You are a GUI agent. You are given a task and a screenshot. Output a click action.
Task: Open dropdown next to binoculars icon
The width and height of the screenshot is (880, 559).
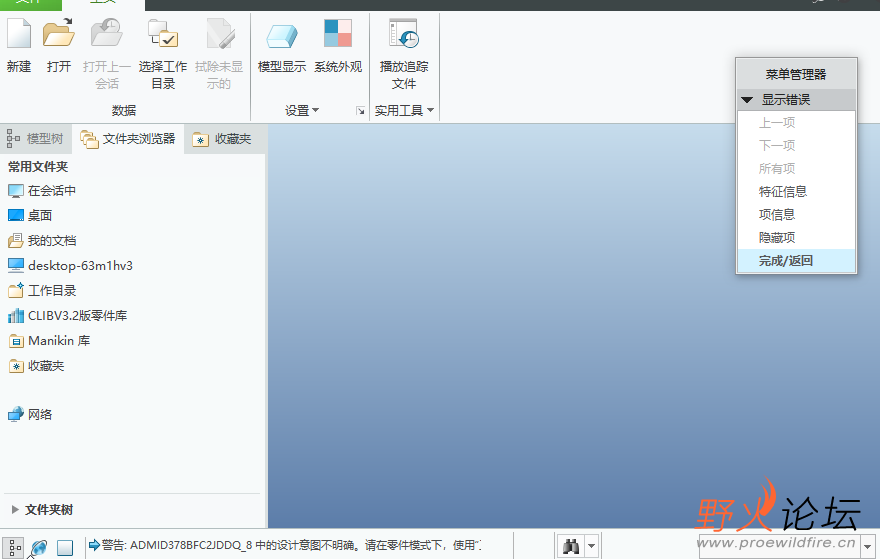pos(592,546)
